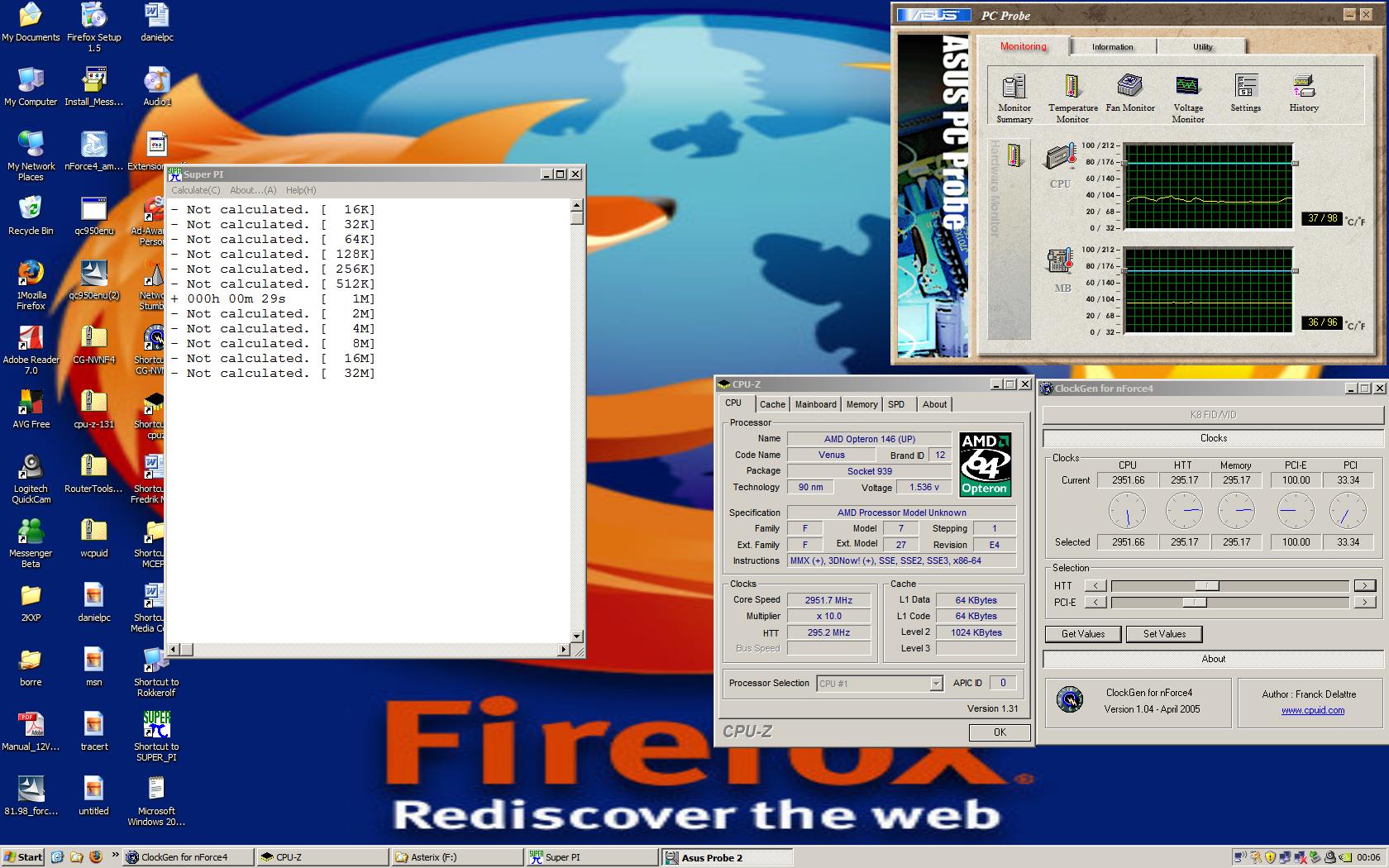Double-check the Recycle Bin desktop icon

pos(31,208)
